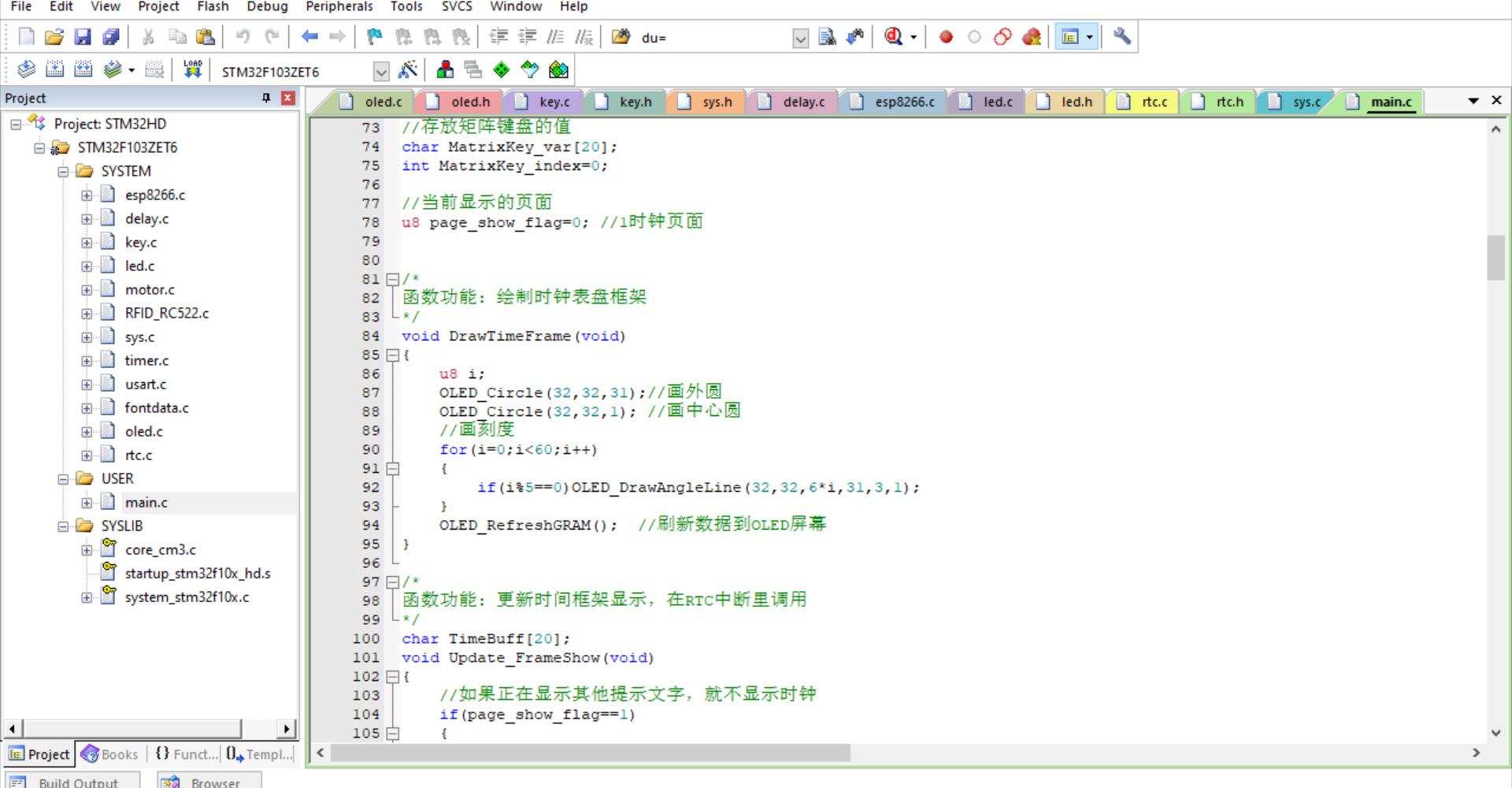
Task: Switch to Books panel tab
Action: click(x=110, y=754)
